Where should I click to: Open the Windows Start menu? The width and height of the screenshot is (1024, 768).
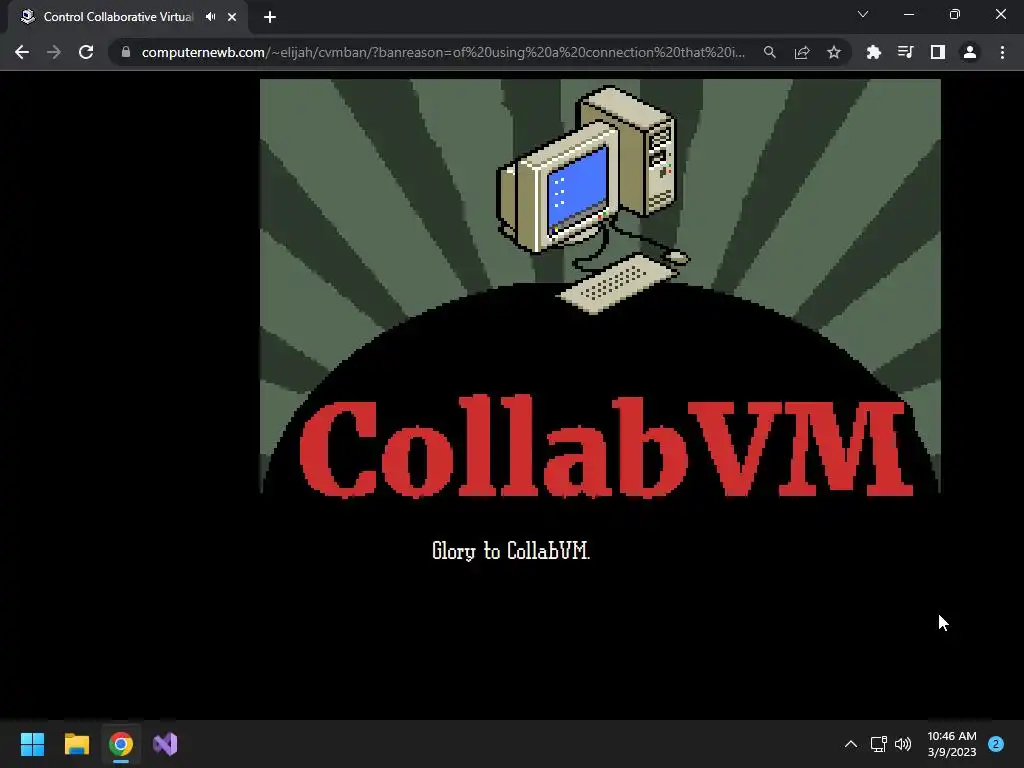coord(32,744)
